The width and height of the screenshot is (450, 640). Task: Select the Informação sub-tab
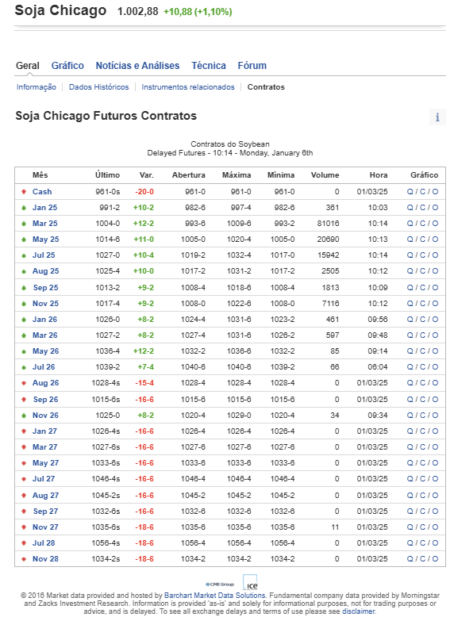36,87
